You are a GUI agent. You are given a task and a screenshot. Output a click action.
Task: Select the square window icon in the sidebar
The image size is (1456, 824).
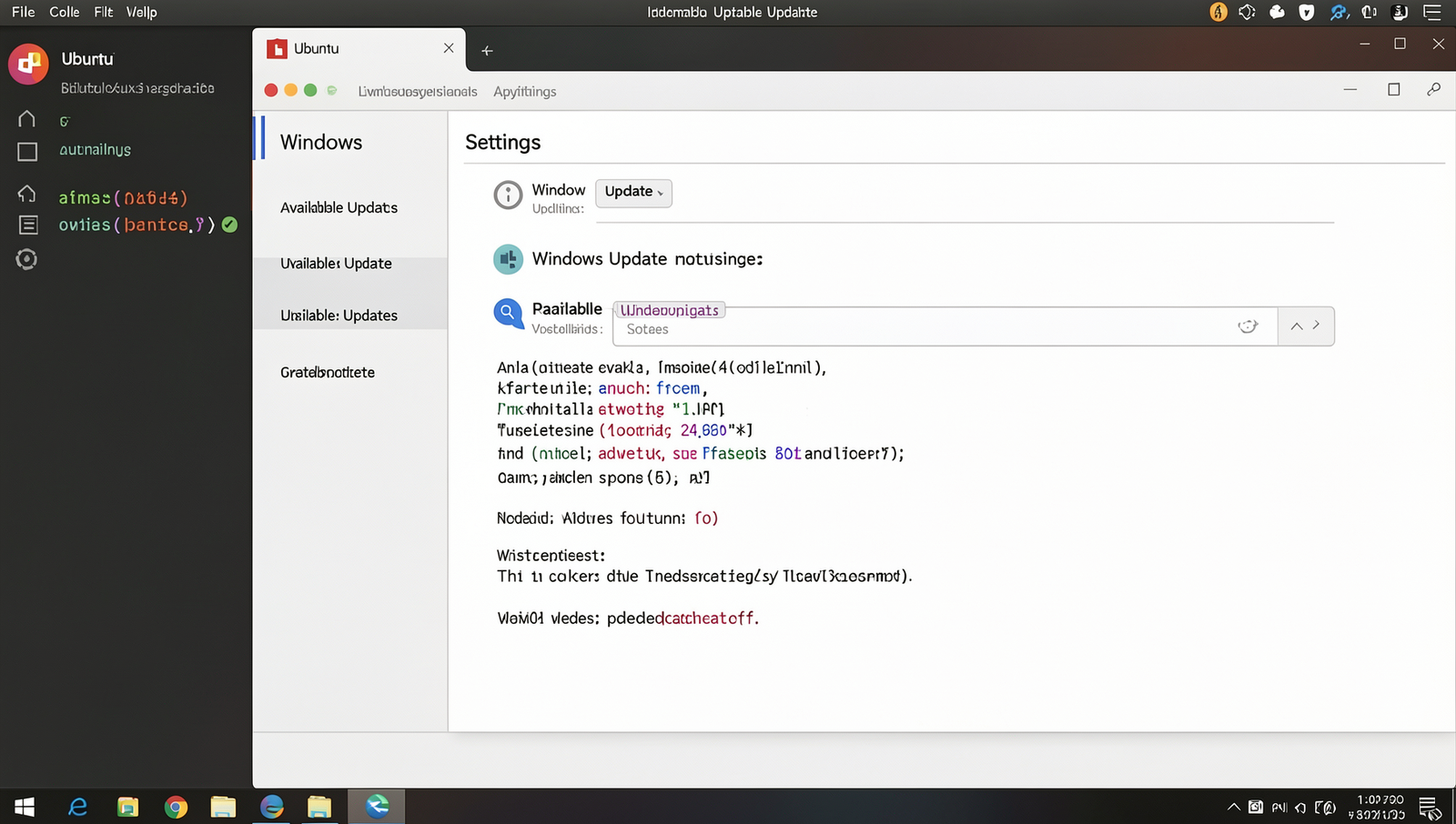(27, 152)
